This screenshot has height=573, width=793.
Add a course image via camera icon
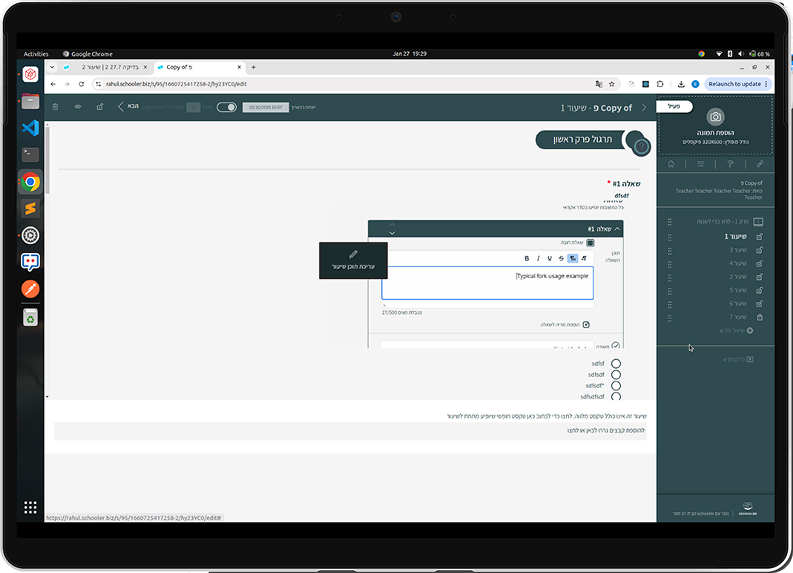(x=715, y=117)
